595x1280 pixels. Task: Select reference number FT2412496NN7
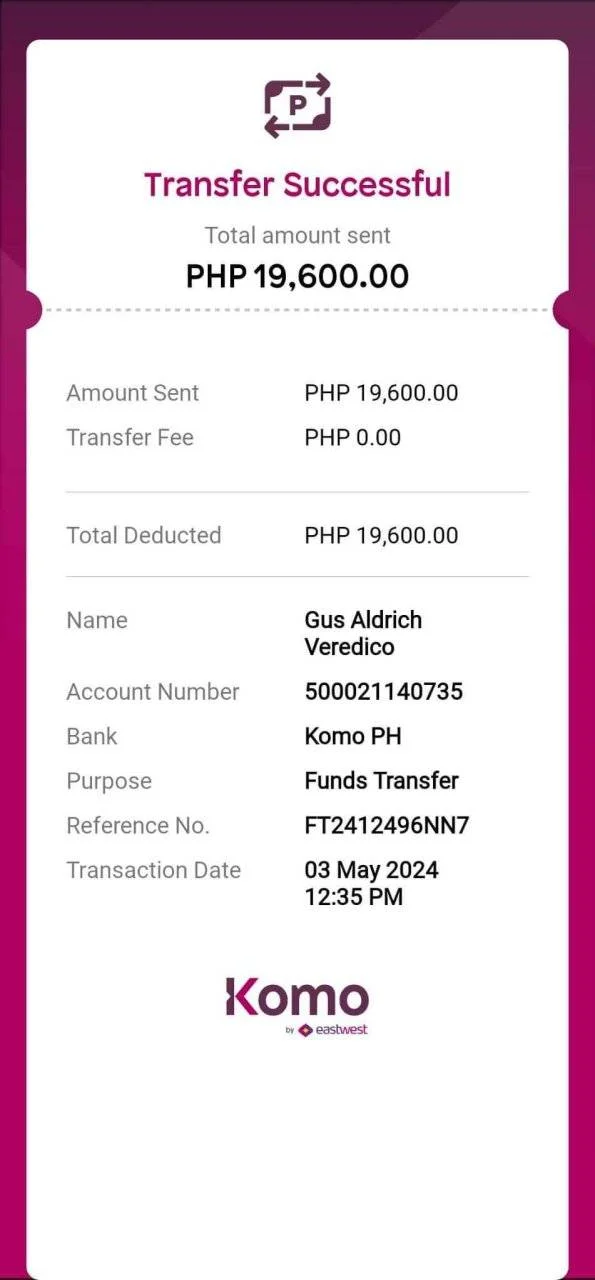pos(386,826)
